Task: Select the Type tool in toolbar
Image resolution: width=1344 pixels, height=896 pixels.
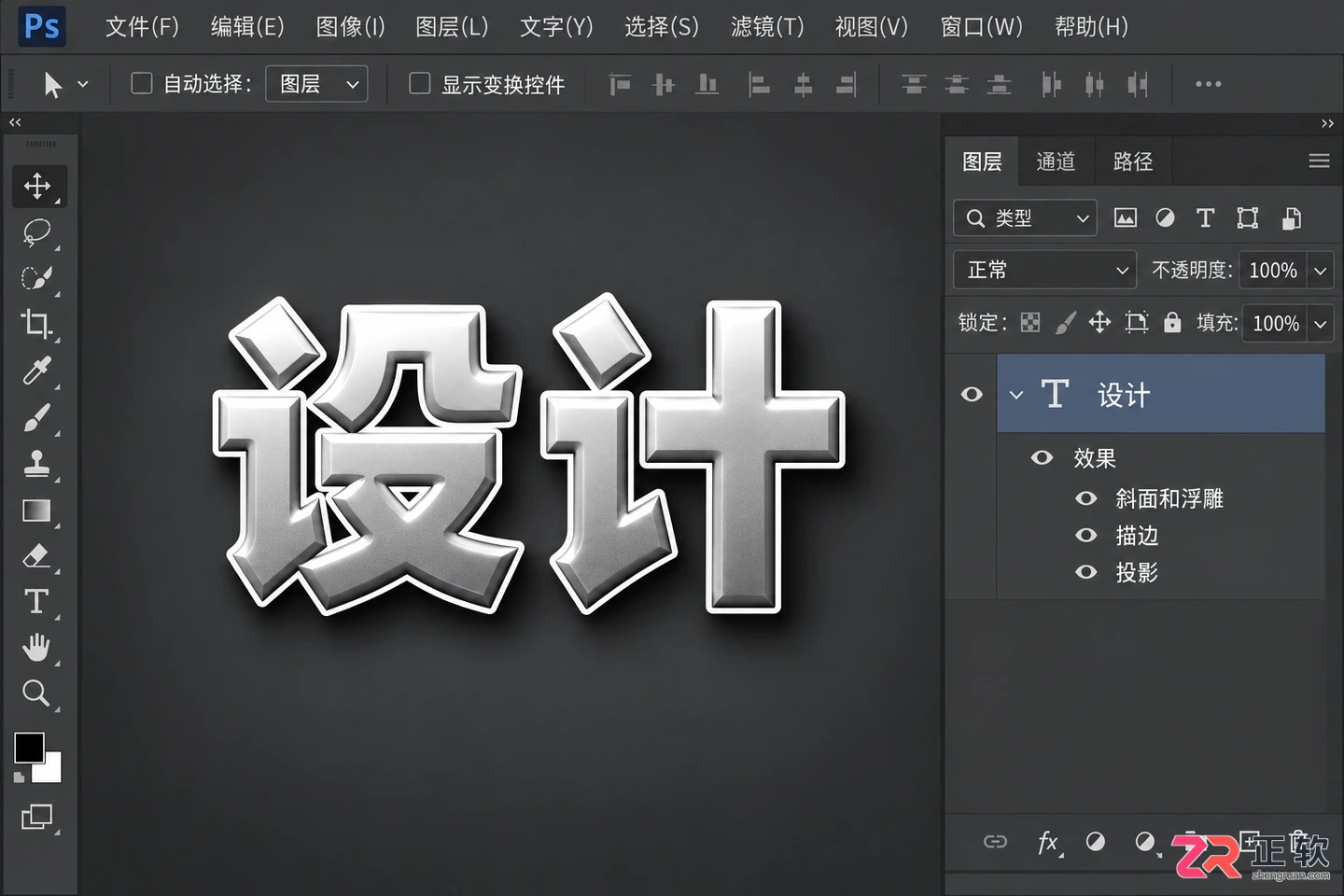Action: coord(36,601)
